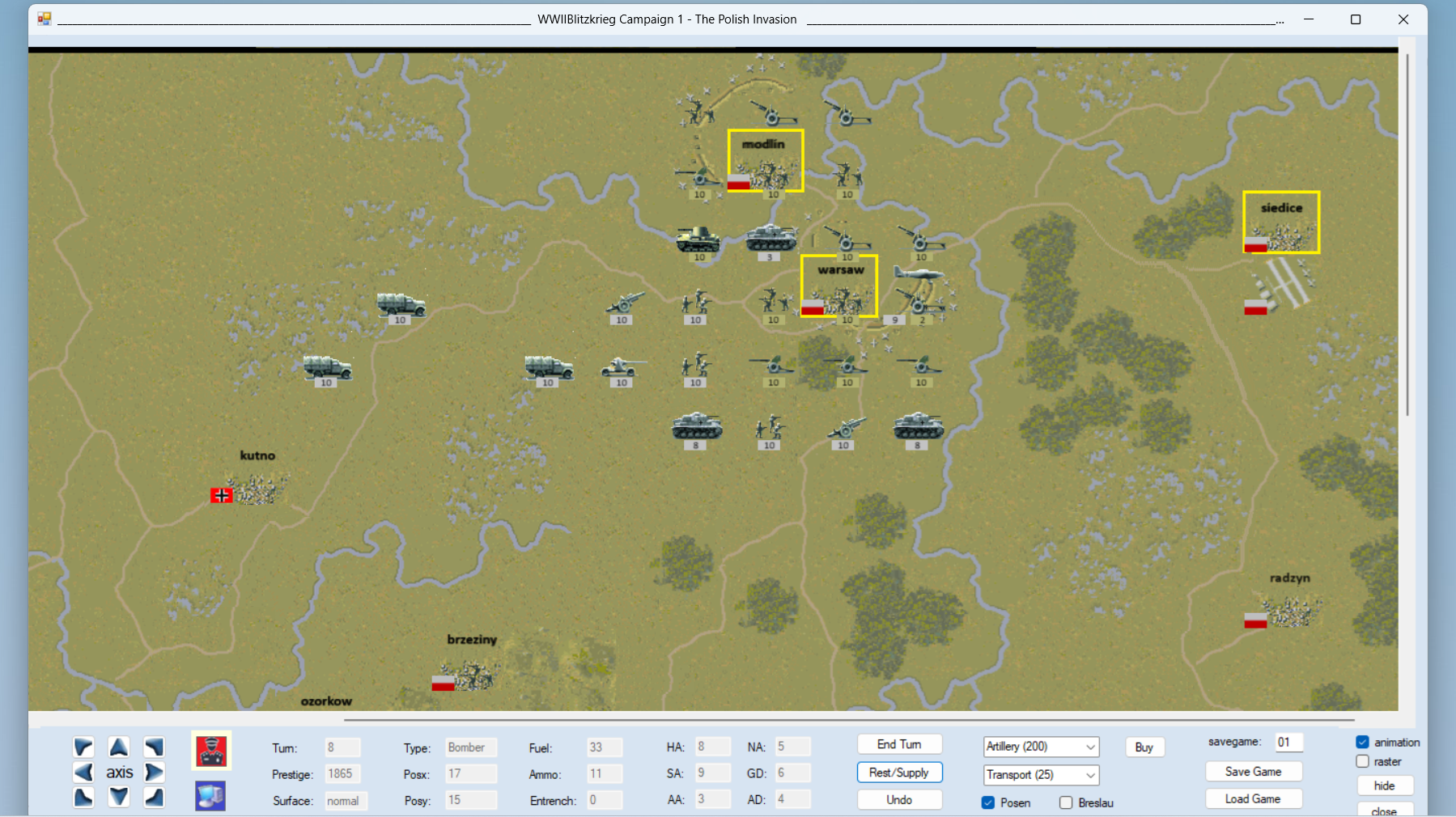This screenshot has width=1456, height=817.
Task: Open the Artillery (200) unit dropdown
Action: click(1041, 747)
